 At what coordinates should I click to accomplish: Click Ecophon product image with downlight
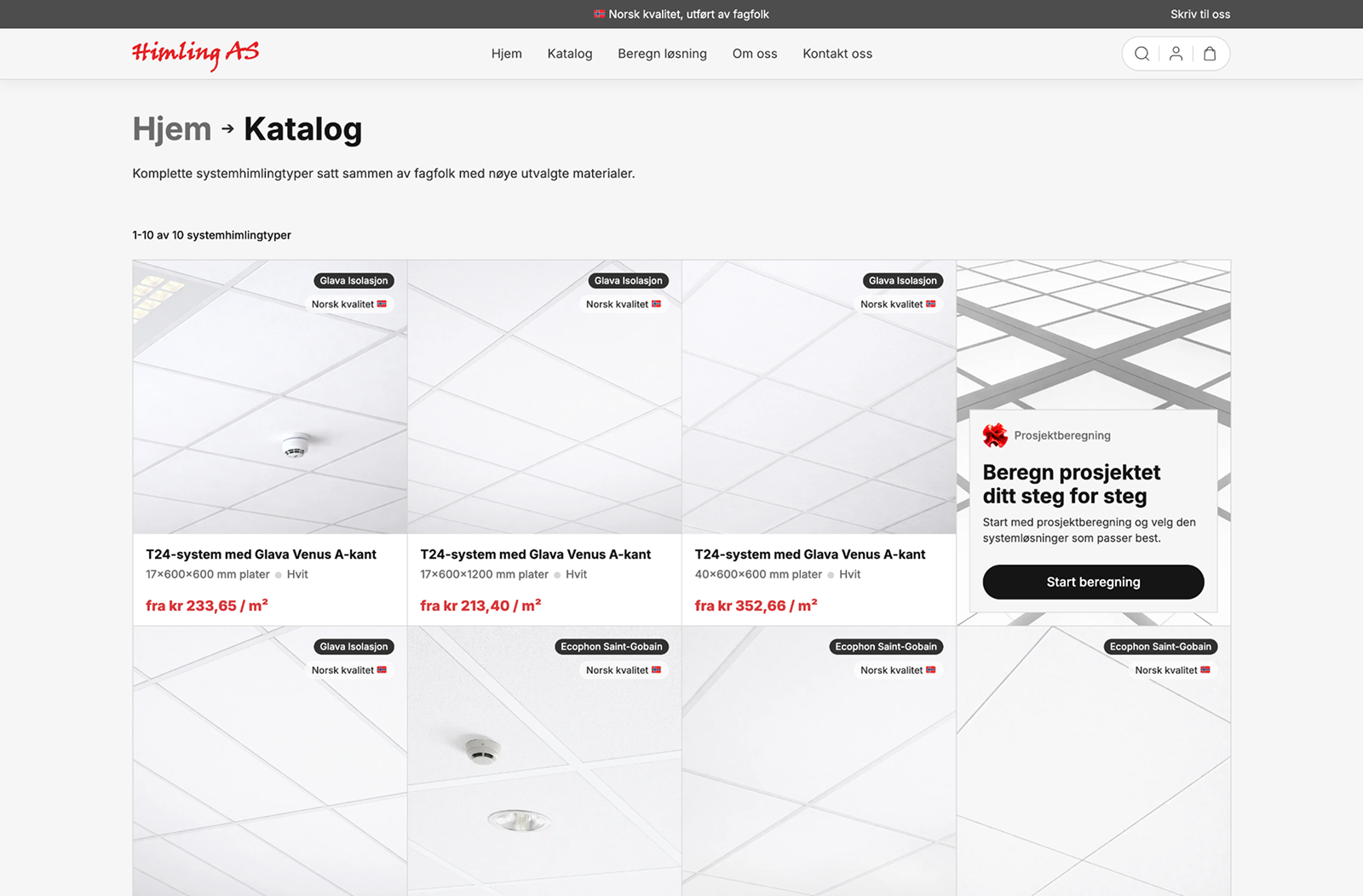tap(544, 761)
